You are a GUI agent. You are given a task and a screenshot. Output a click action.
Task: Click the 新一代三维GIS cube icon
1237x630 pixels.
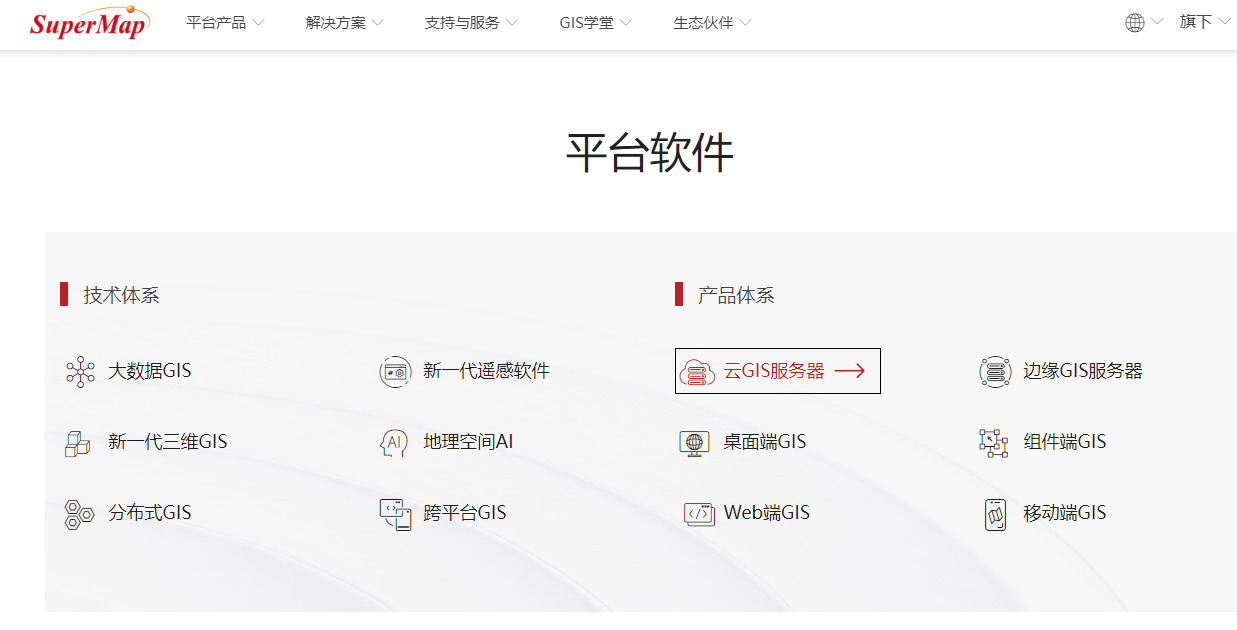78,443
